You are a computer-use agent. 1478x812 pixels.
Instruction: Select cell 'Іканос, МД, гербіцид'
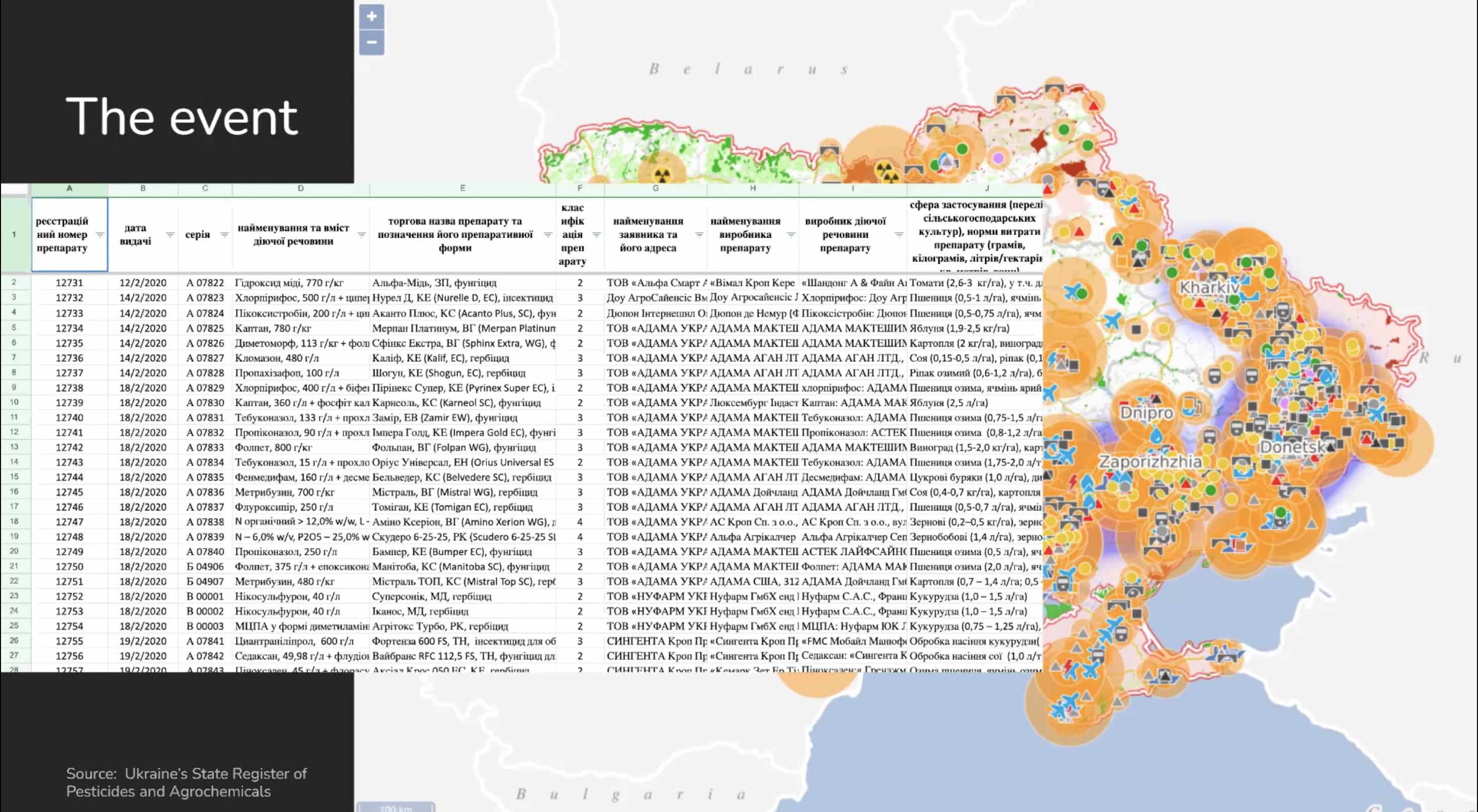pyautogui.click(x=463, y=612)
